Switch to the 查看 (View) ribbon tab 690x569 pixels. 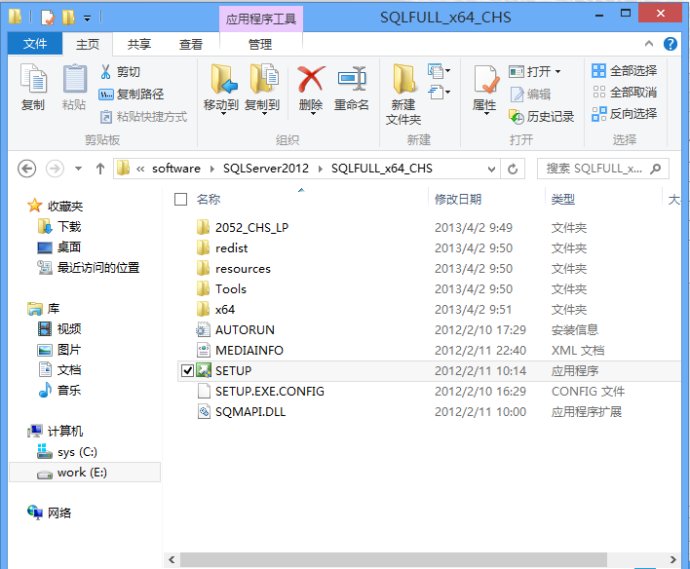pos(190,44)
